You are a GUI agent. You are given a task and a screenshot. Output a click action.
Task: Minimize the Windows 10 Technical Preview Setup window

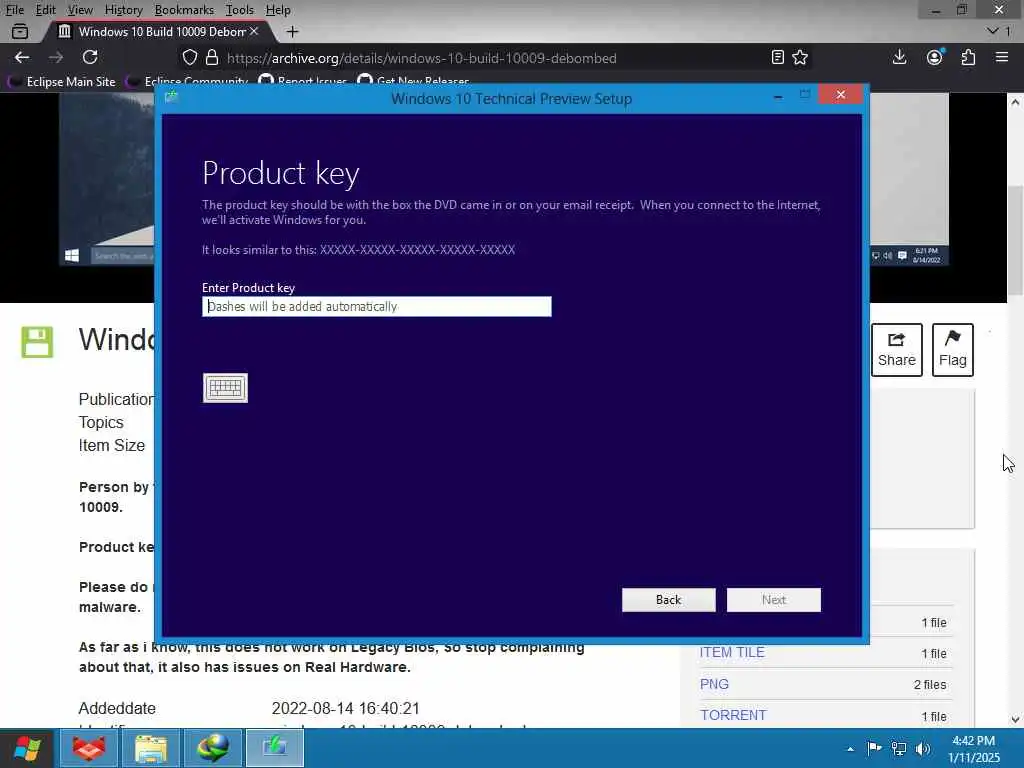[778, 96]
